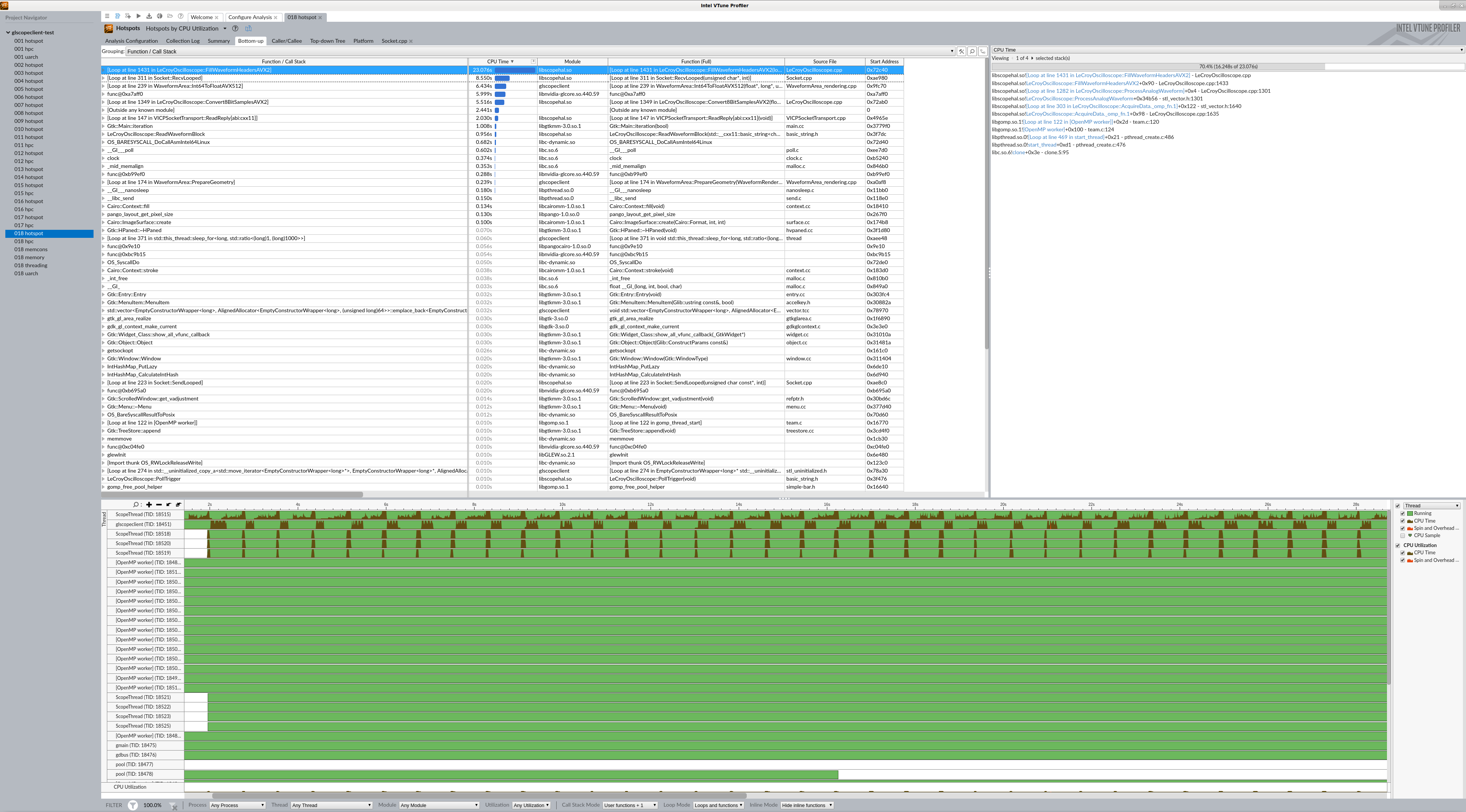Close the Socket.cpp tab
The width and height of the screenshot is (1466, 812).
pyautogui.click(x=411, y=41)
